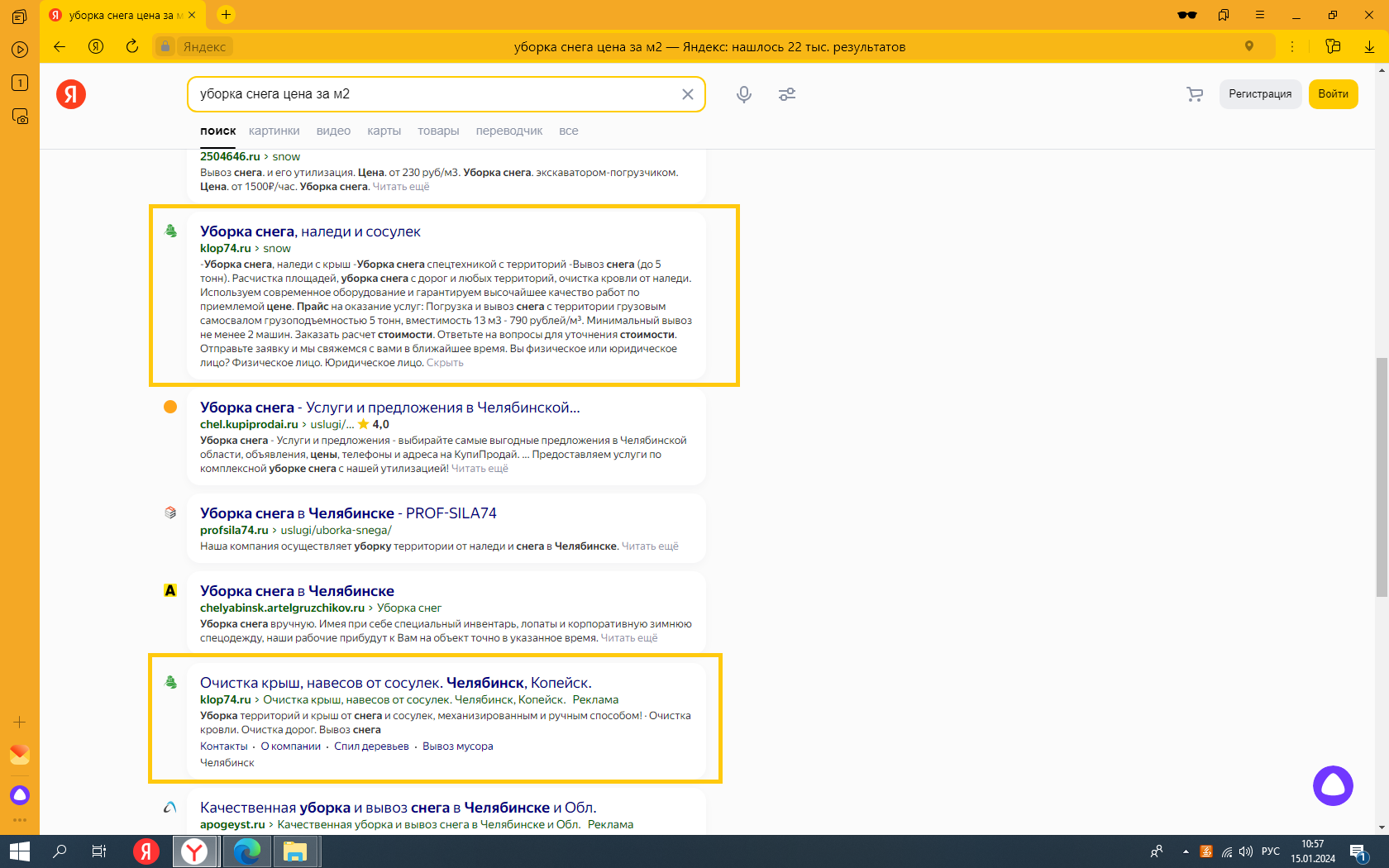Launch Alice assistant from the sidebar
The height and width of the screenshot is (868, 1389).
point(20,795)
